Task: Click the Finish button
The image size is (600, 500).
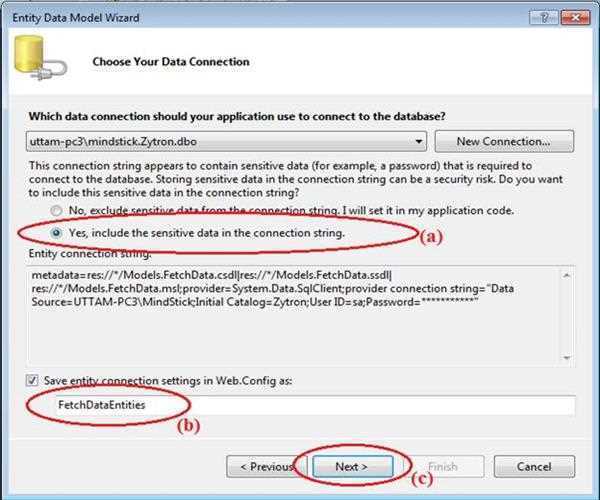Action: tap(441, 466)
